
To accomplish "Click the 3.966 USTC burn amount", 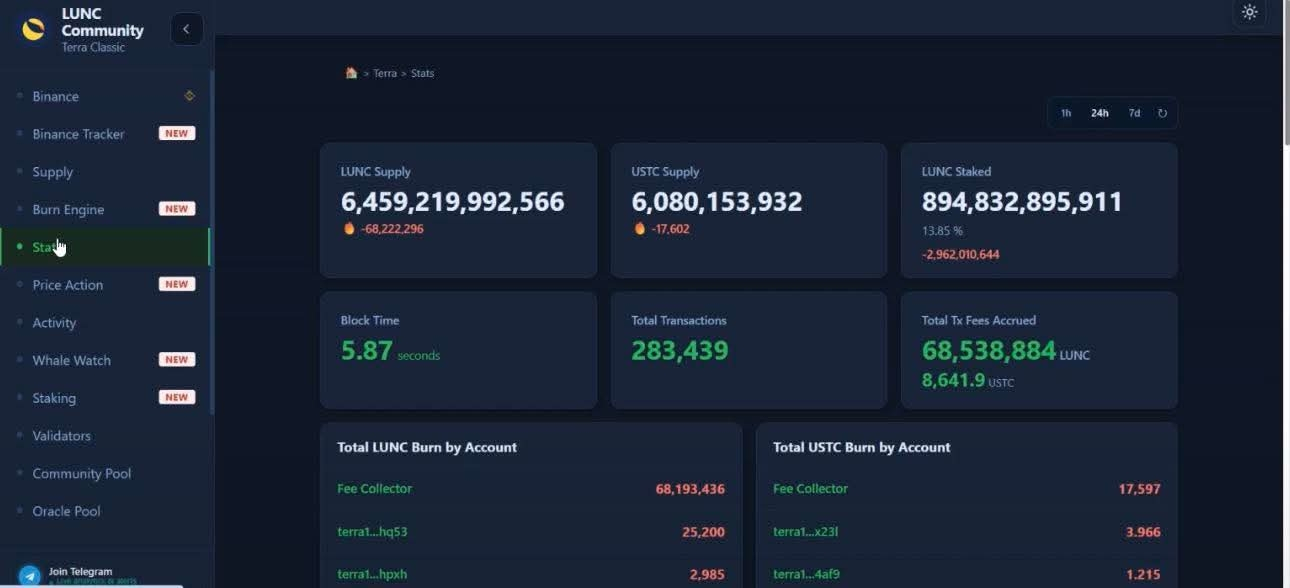I will pyautogui.click(x=1143, y=532).
